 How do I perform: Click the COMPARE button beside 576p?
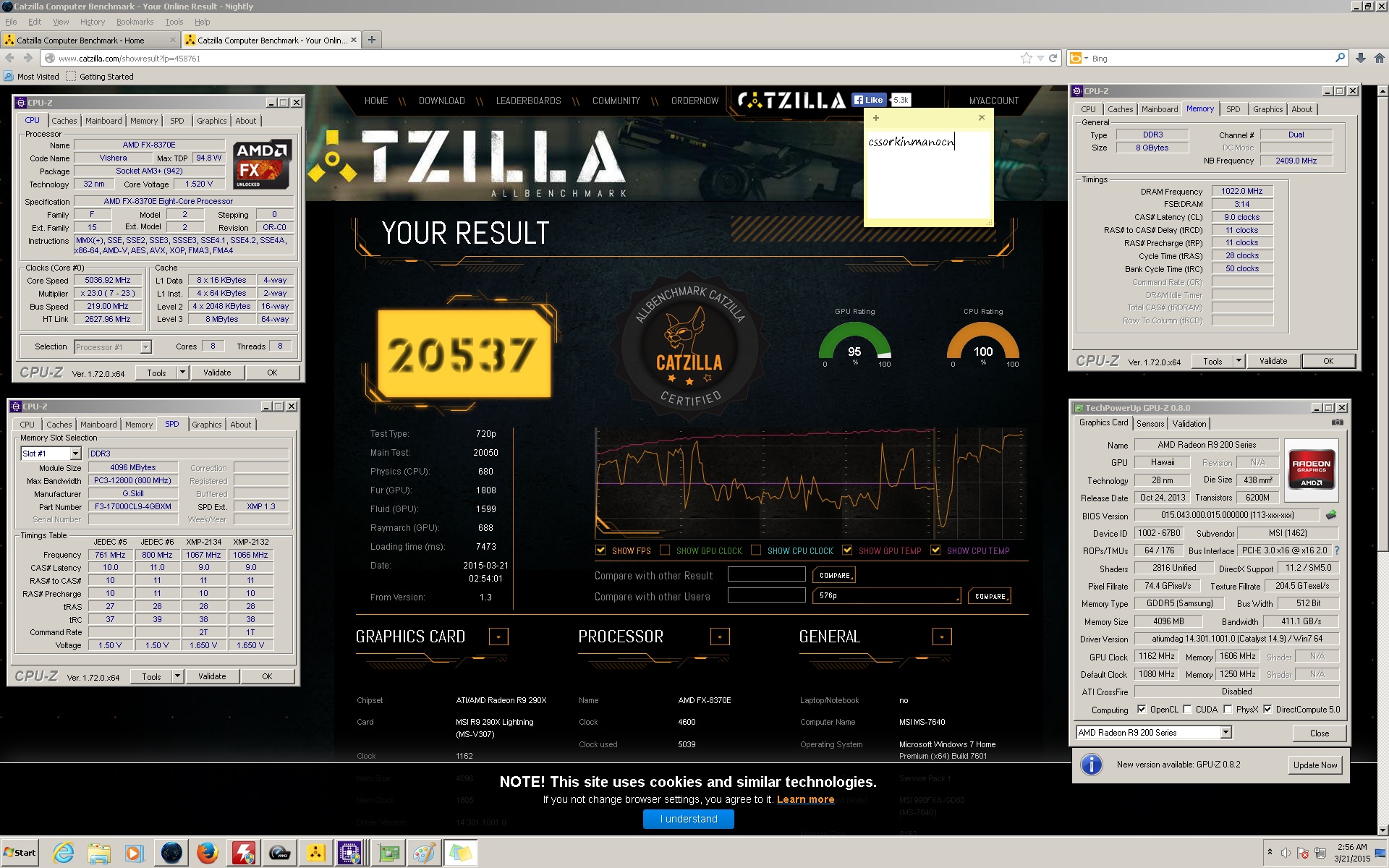click(990, 596)
